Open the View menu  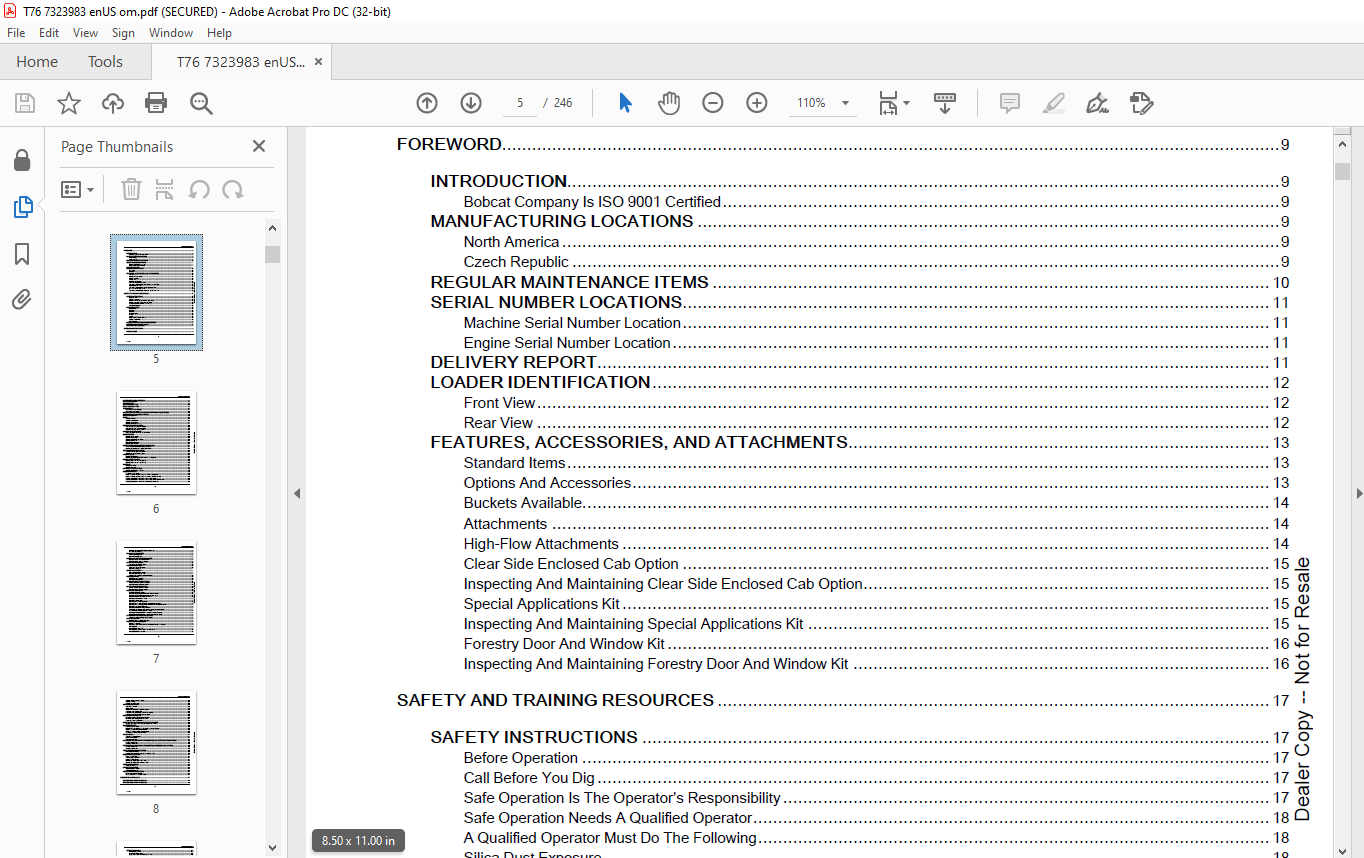85,33
